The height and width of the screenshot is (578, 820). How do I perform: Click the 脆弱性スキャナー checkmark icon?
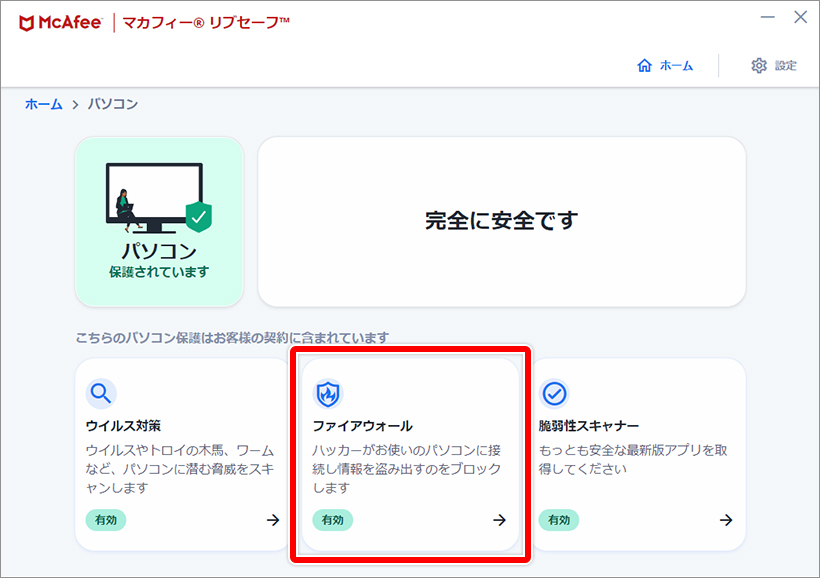click(x=555, y=394)
